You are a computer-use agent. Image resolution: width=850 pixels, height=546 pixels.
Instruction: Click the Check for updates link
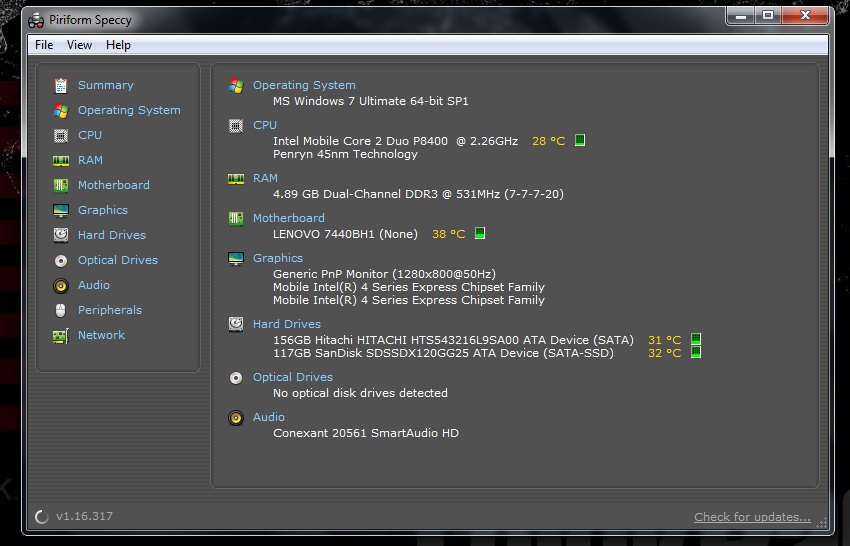click(x=752, y=517)
